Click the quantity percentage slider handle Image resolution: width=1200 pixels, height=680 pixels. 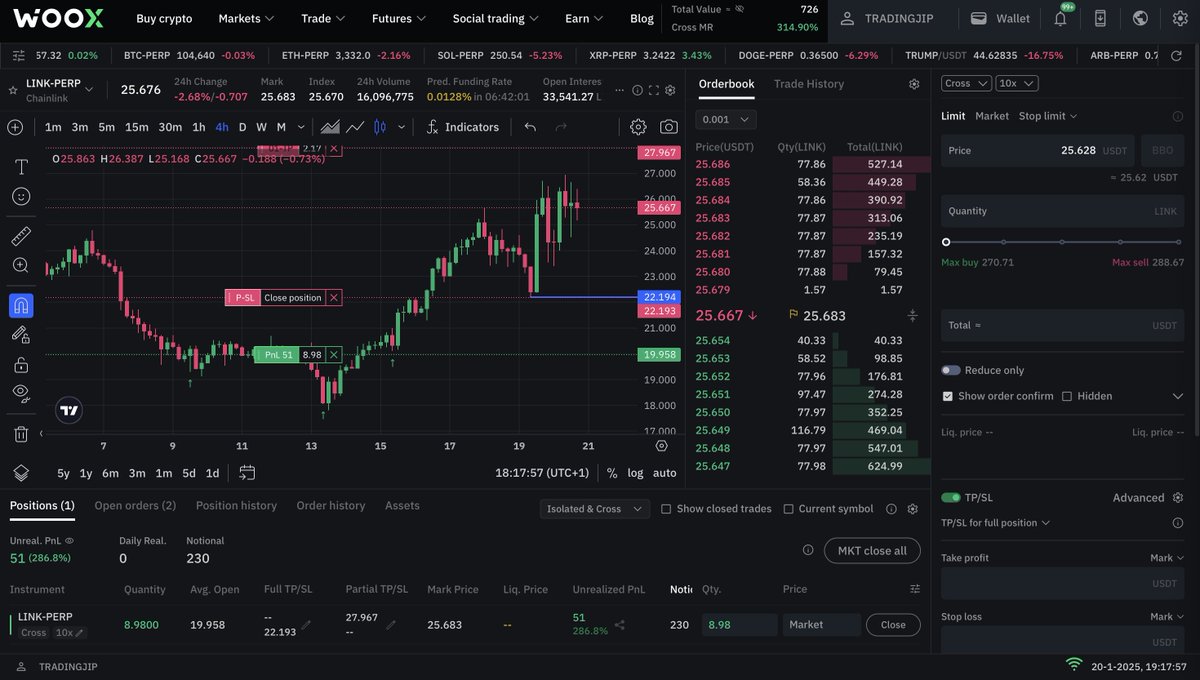click(x=946, y=242)
